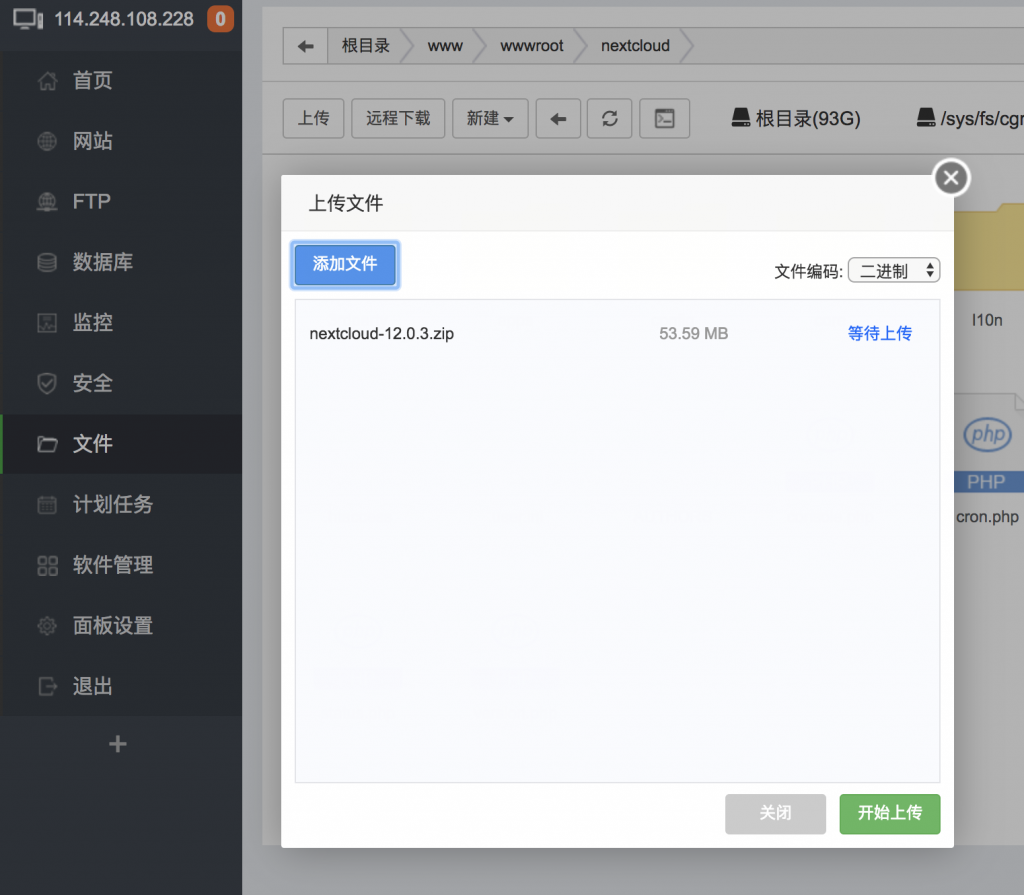Screen dimensions: 1024x895
Task: Select nextcloud-12.0.3.zip in upload list
Action: (x=382, y=333)
